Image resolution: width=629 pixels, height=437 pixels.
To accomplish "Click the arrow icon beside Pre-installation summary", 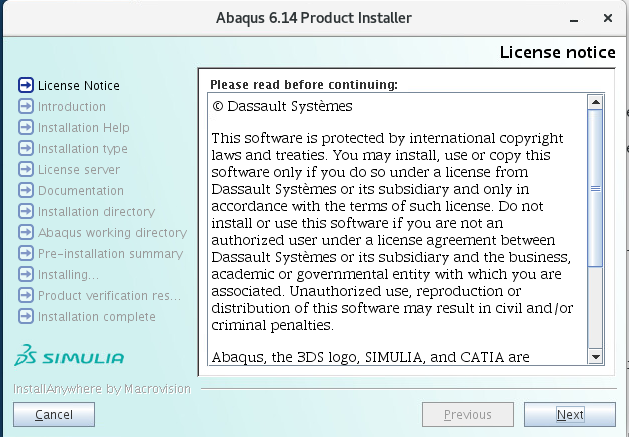I will coord(26,253).
